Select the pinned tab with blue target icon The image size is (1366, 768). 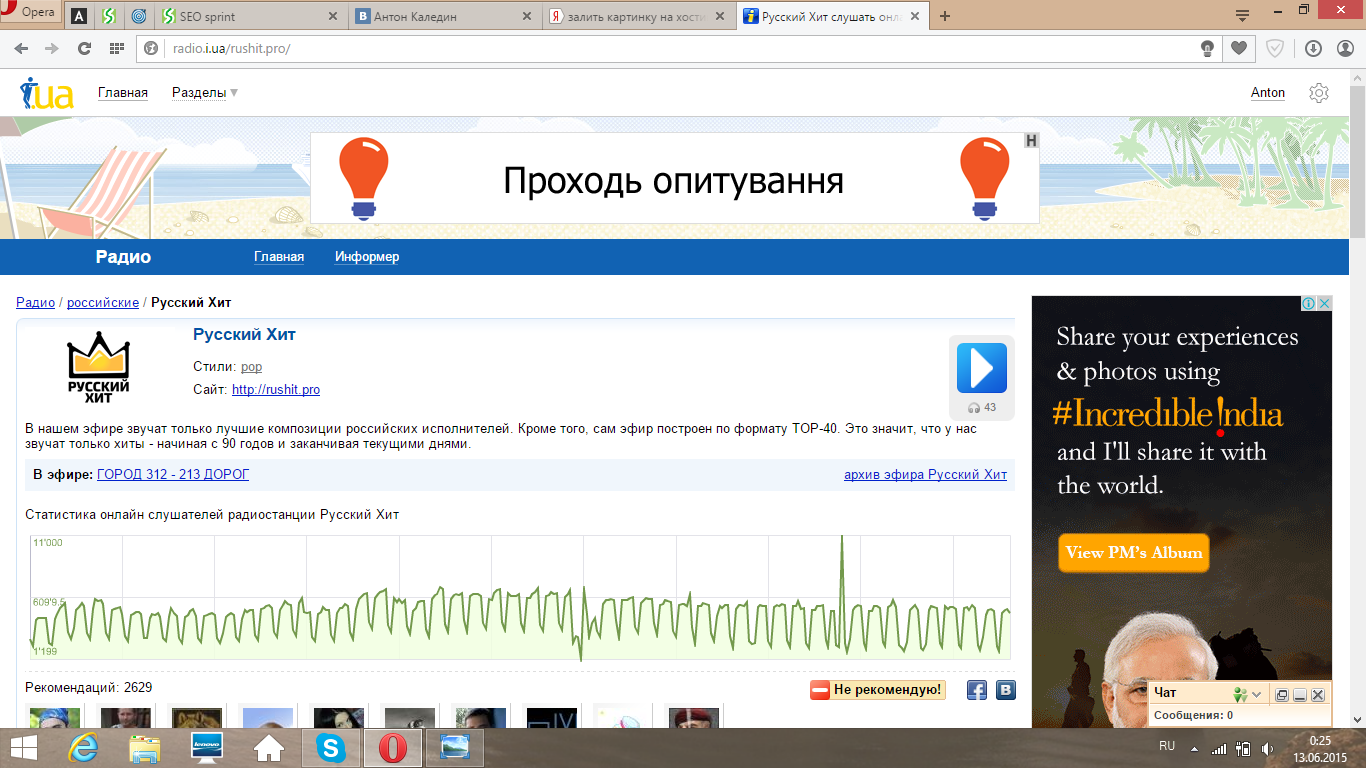(137, 16)
